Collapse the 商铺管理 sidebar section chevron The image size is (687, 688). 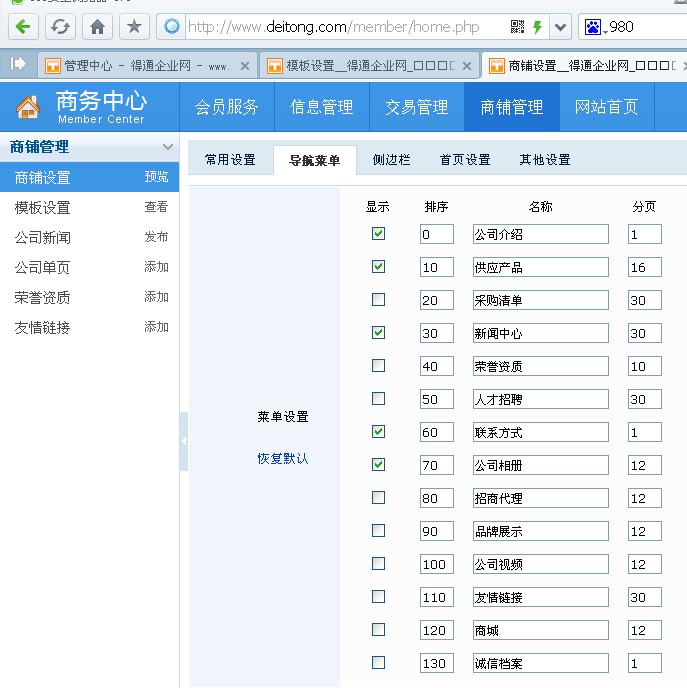click(x=168, y=147)
